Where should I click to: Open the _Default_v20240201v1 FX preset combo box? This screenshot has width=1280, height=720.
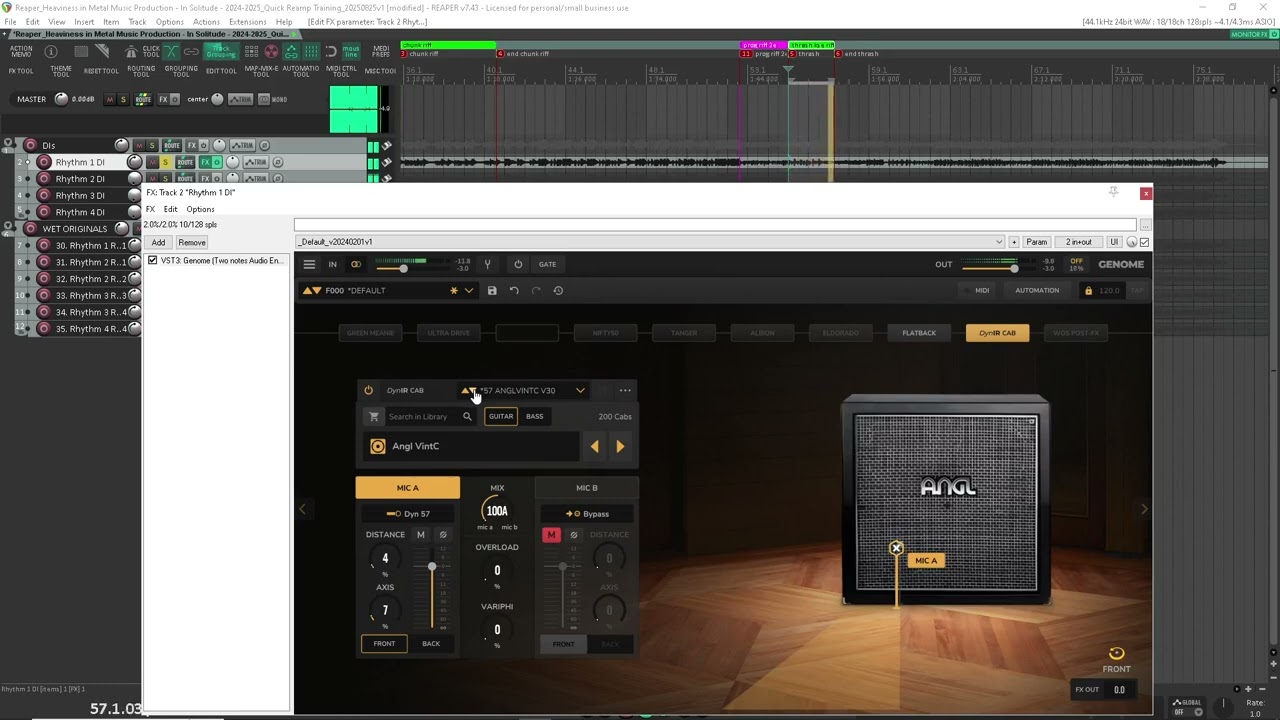point(650,242)
